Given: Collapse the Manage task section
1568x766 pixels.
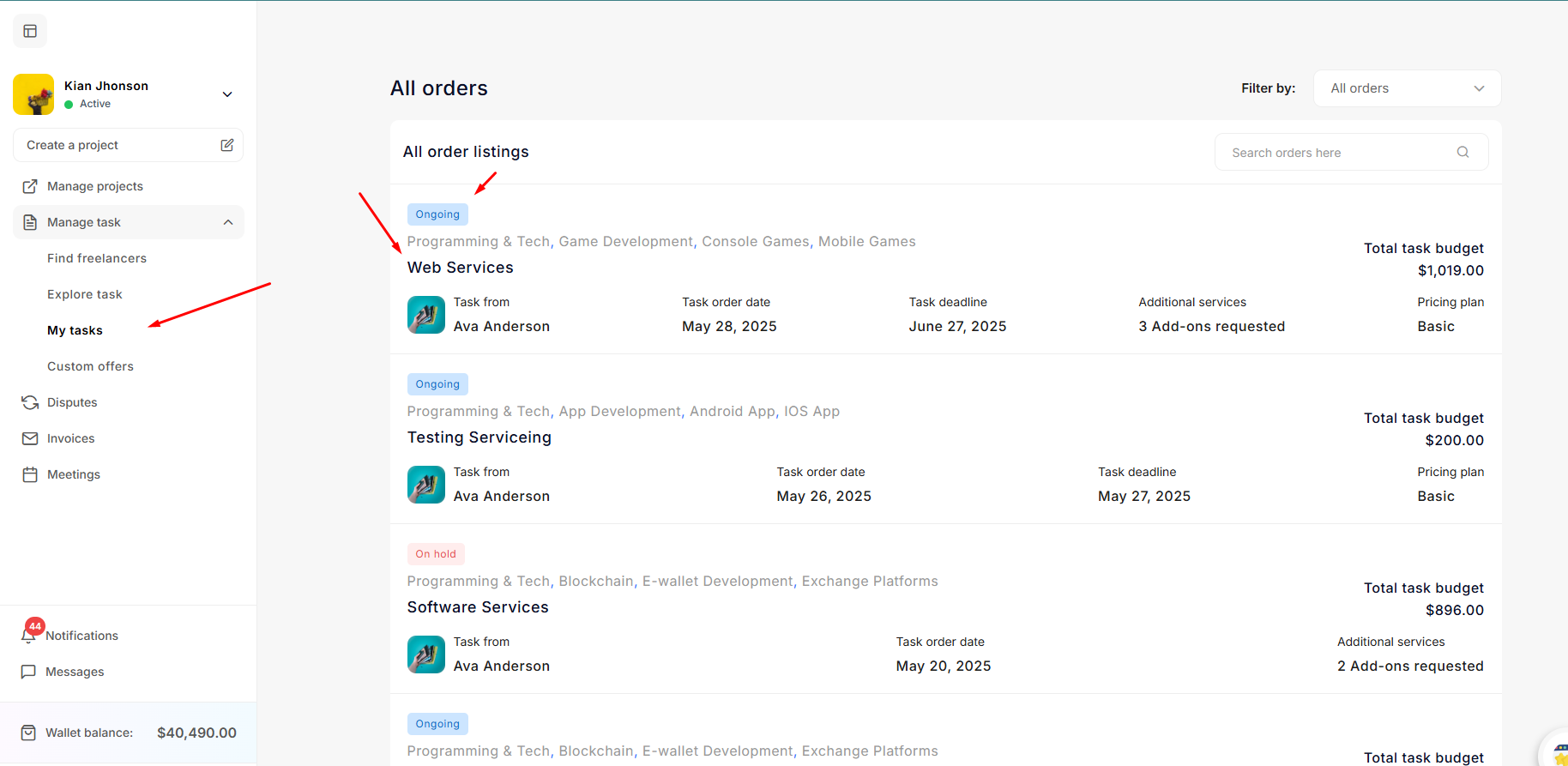Looking at the screenshot, I should coord(228,222).
